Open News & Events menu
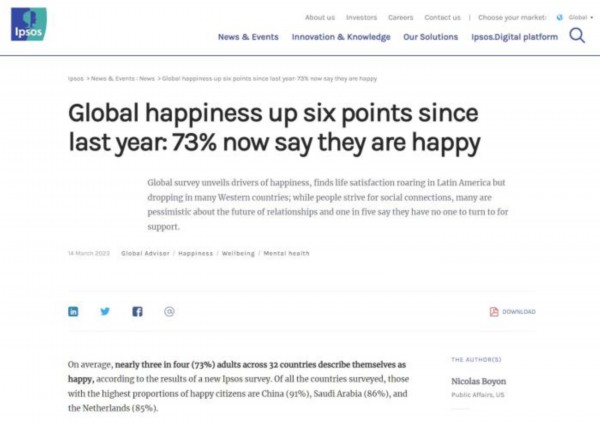Image resolution: width=600 pixels, height=424 pixels. [x=248, y=37]
